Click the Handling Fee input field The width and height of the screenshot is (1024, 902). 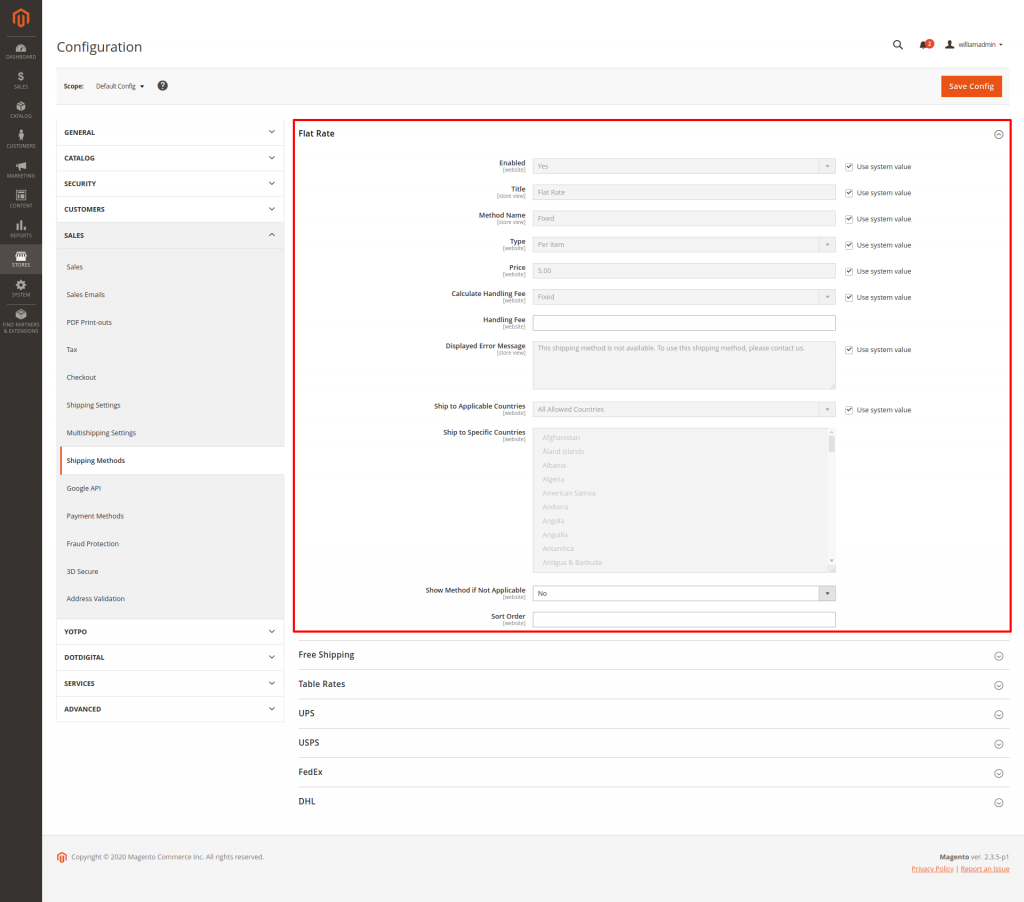click(683, 323)
